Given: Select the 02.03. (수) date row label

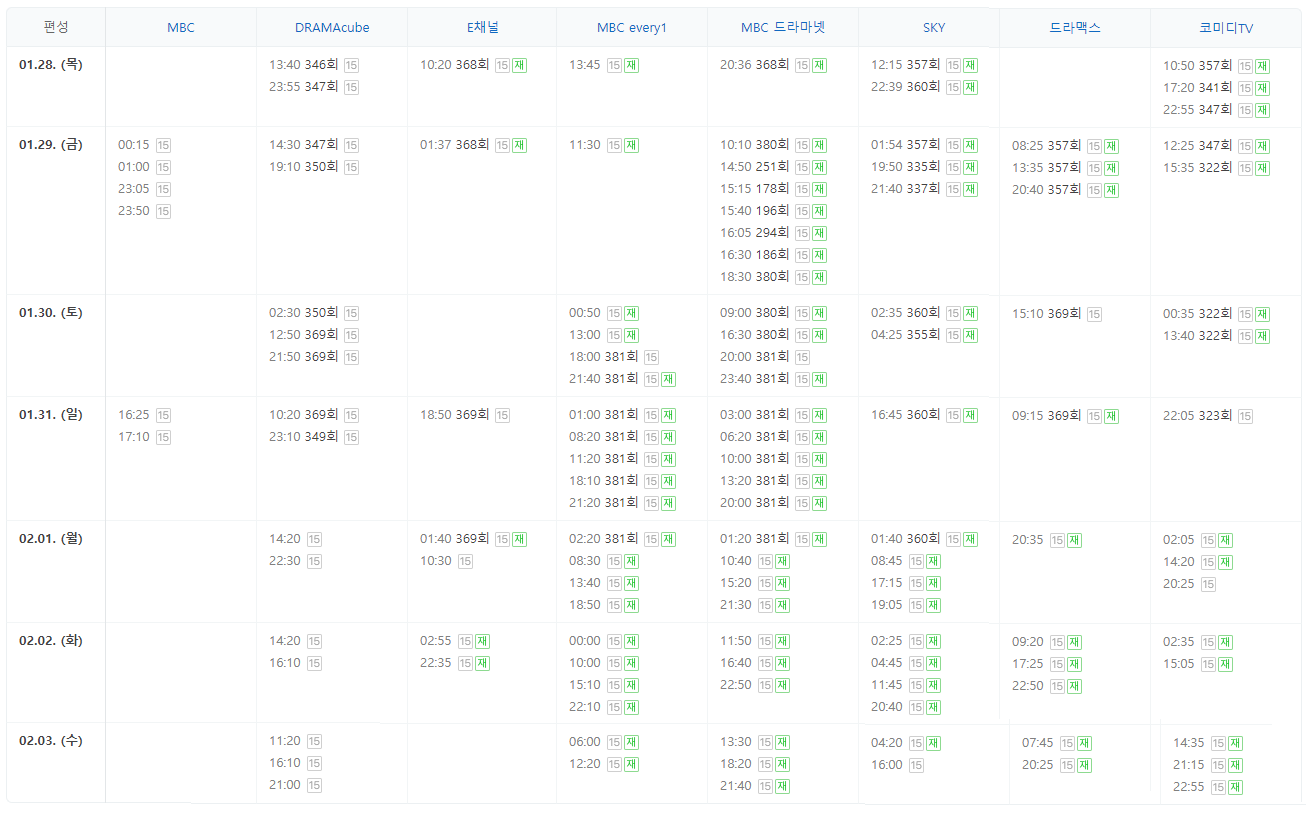Looking at the screenshot, I should click(51, 740).
